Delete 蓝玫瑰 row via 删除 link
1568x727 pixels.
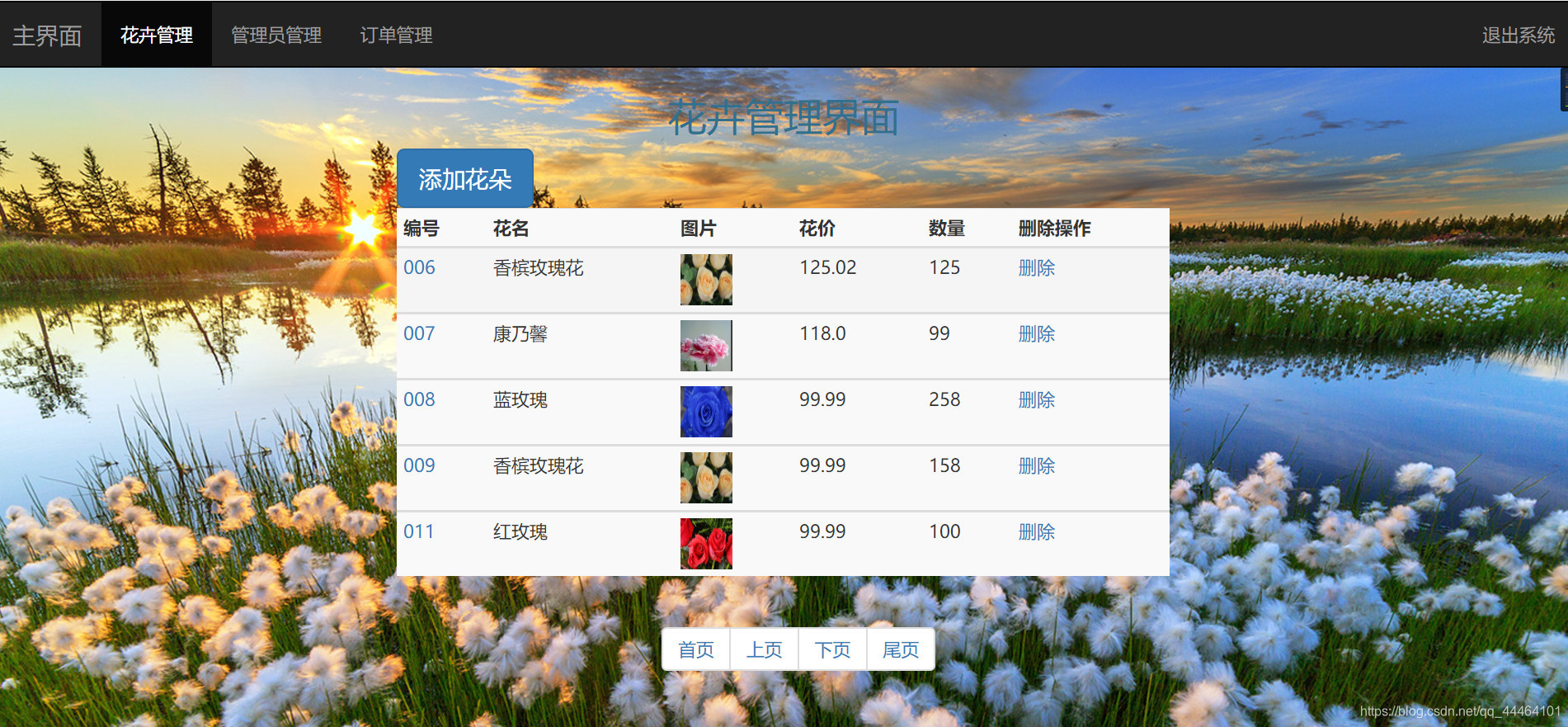pos(1037,399)
